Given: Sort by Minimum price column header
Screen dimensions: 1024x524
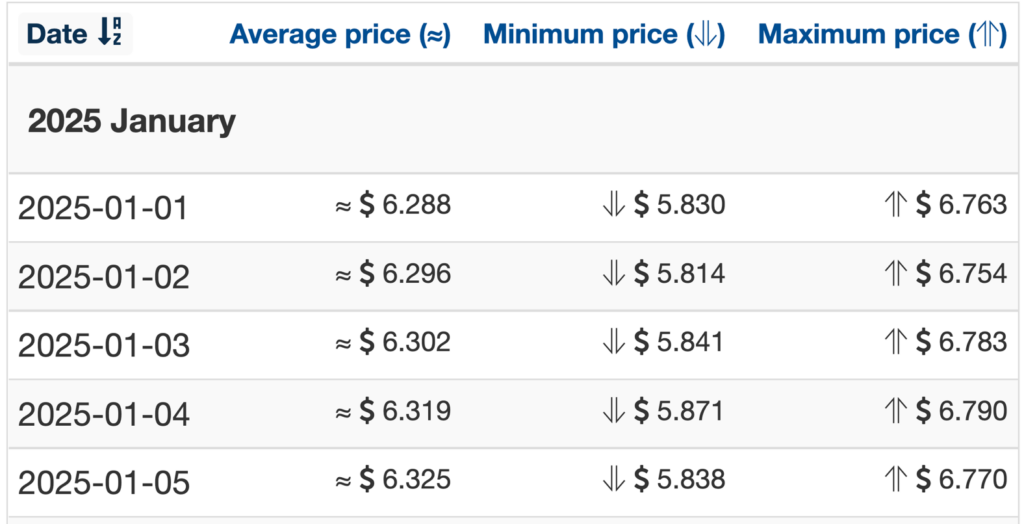Looking at the screenshot, I should (x=604, y=34).
